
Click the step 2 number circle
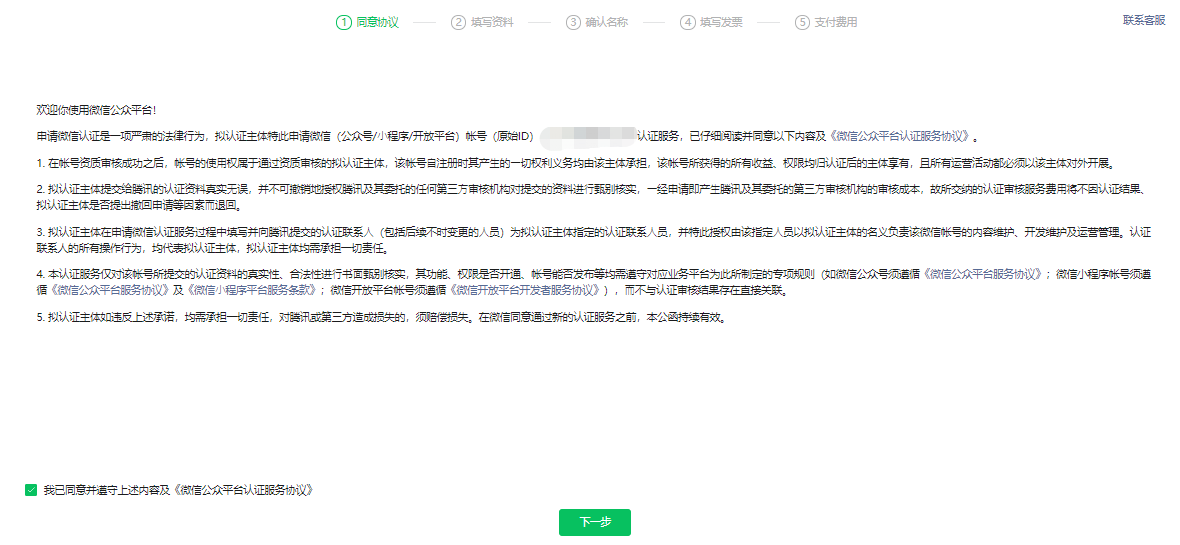(458, 22)
